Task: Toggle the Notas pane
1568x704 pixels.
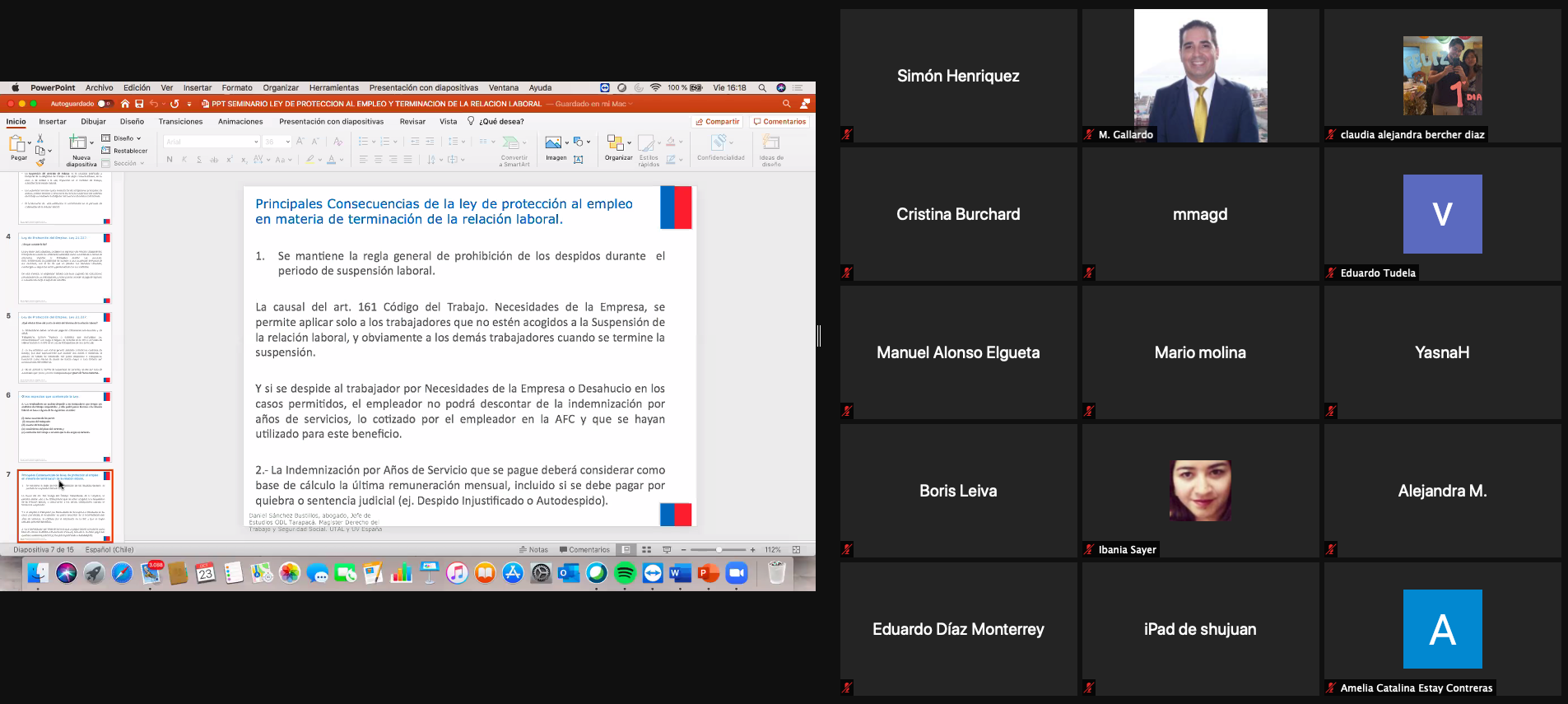Action: [x=533, y=550]
